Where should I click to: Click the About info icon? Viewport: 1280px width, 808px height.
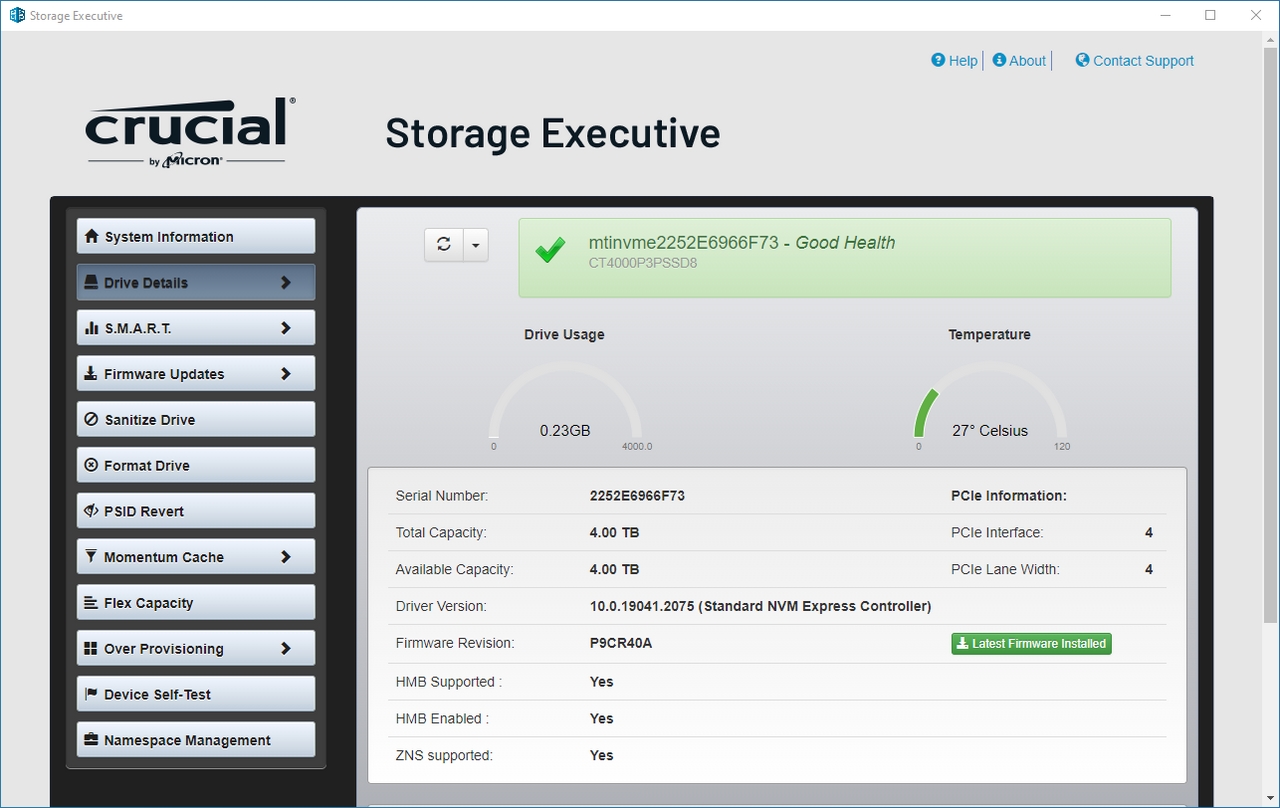point(999,60)
